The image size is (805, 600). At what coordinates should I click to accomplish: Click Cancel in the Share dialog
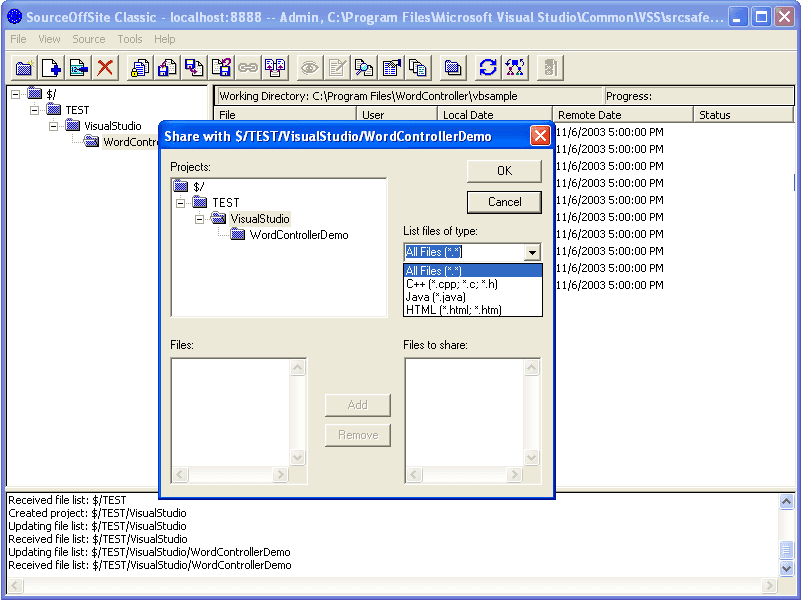pyautogui.click(x=504, y=202)
